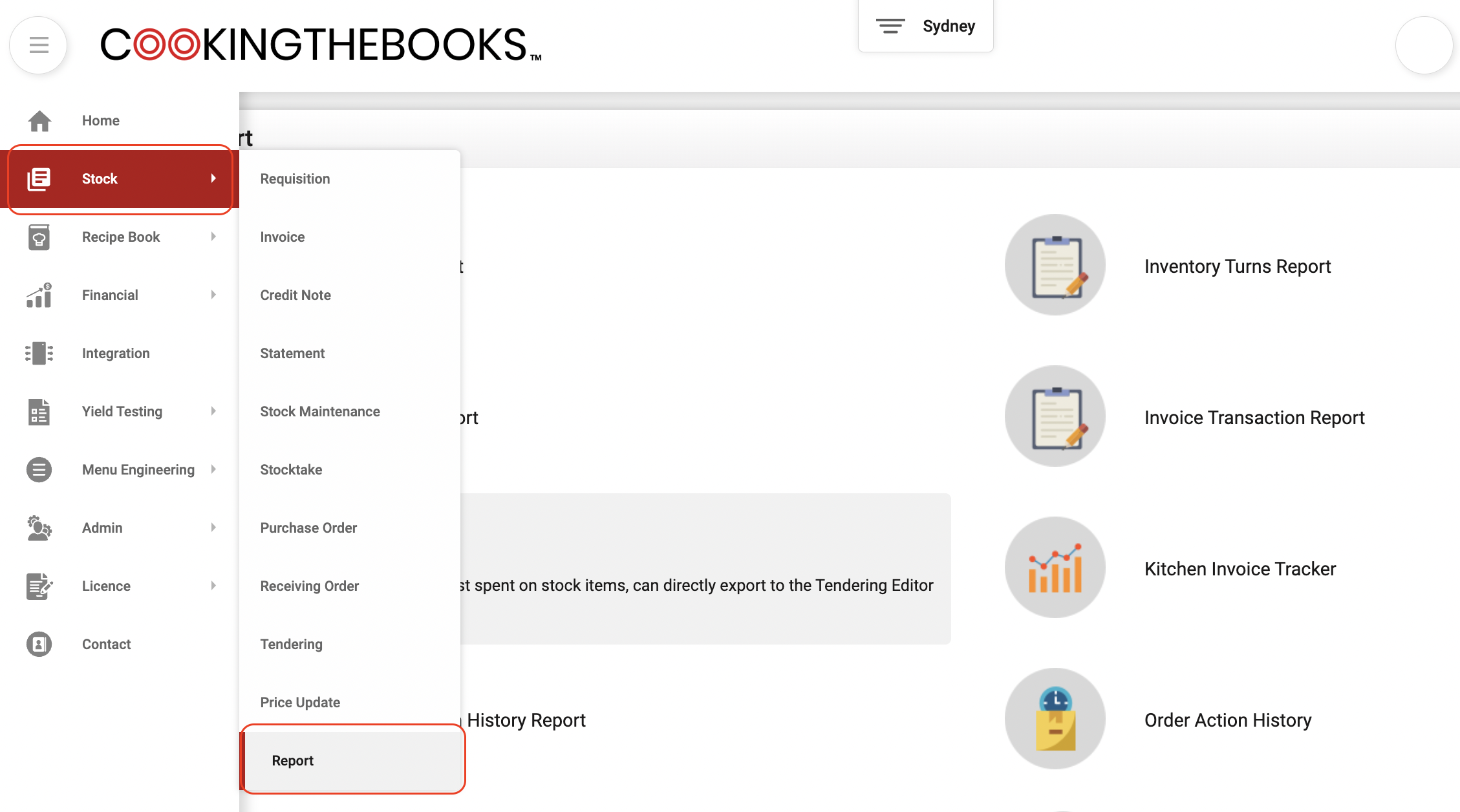Open the Sydney location selector
1460x812 pixels.
point(926,26)
